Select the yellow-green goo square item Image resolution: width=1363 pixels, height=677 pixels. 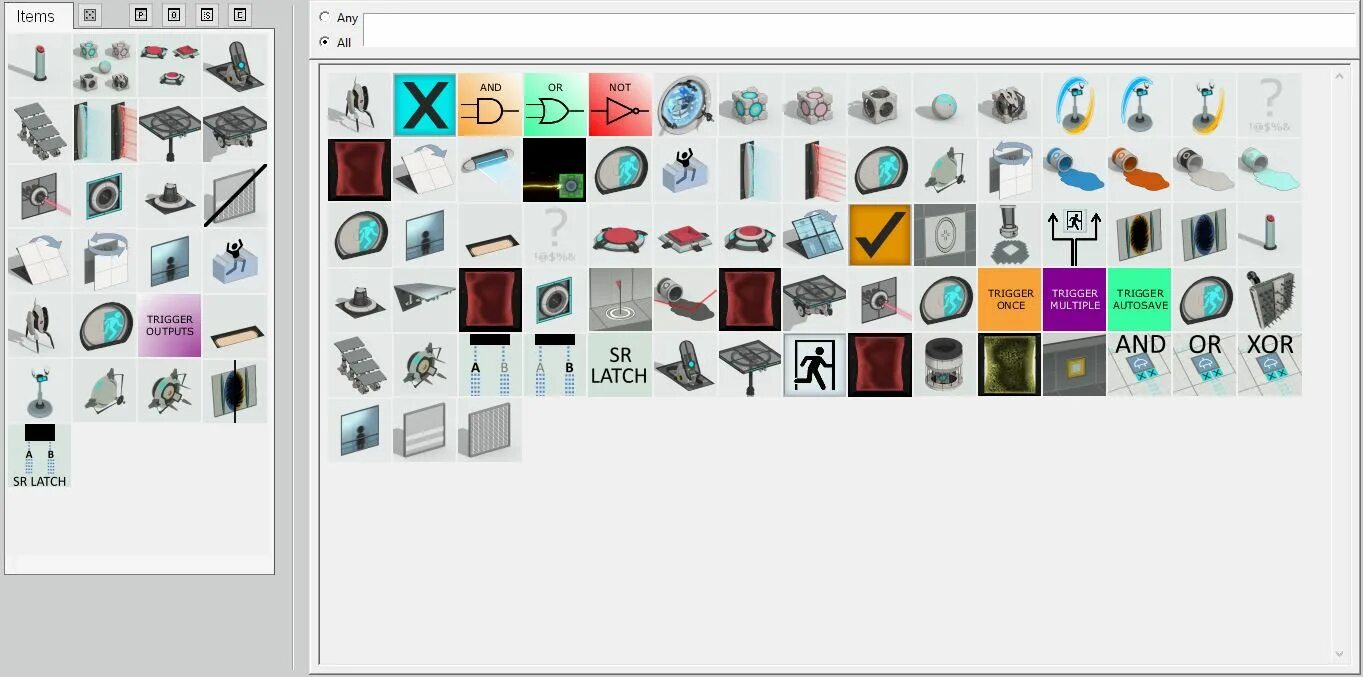point(1010,365)
